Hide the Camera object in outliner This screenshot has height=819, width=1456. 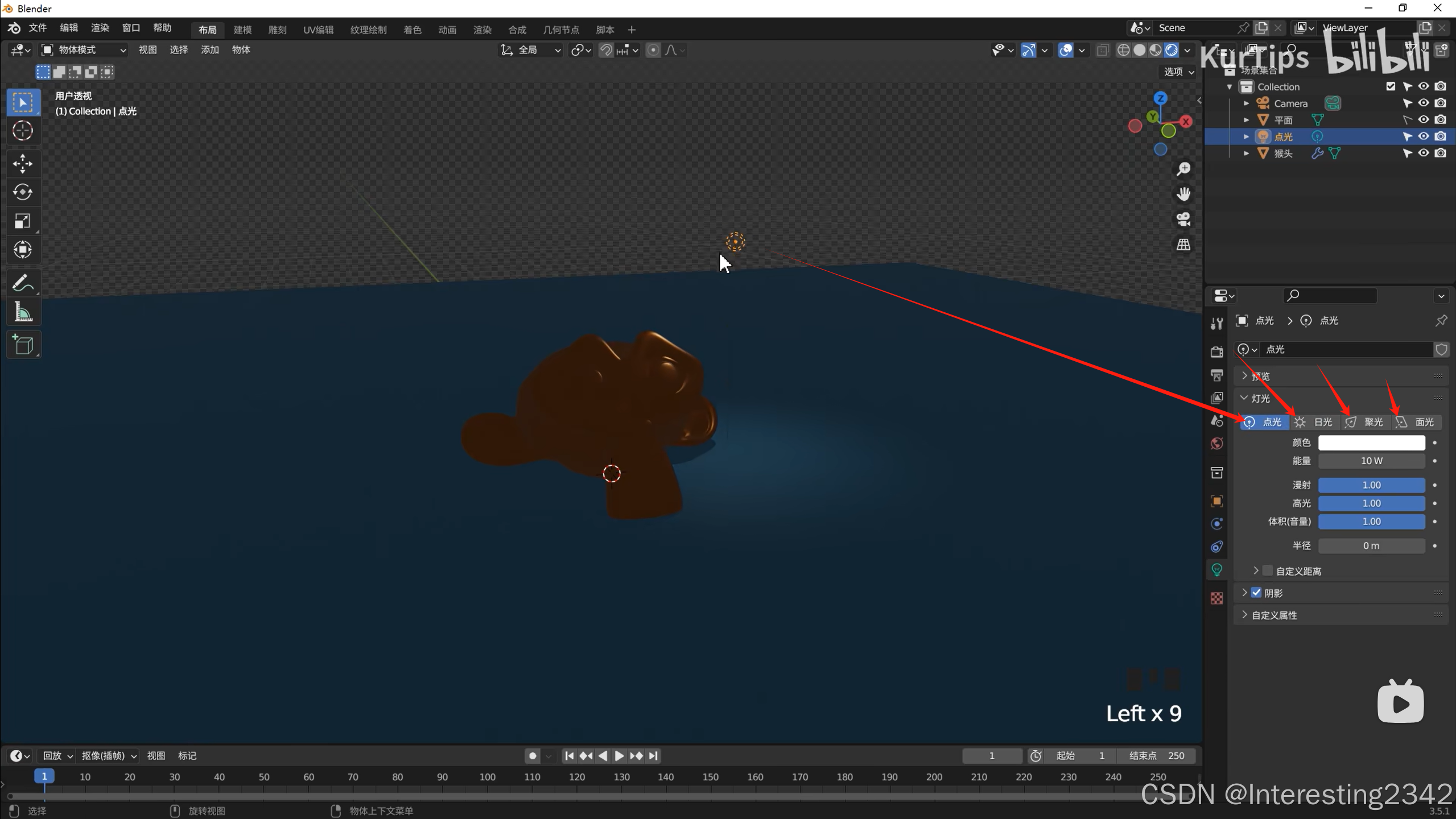click(x=1424, y=103)
